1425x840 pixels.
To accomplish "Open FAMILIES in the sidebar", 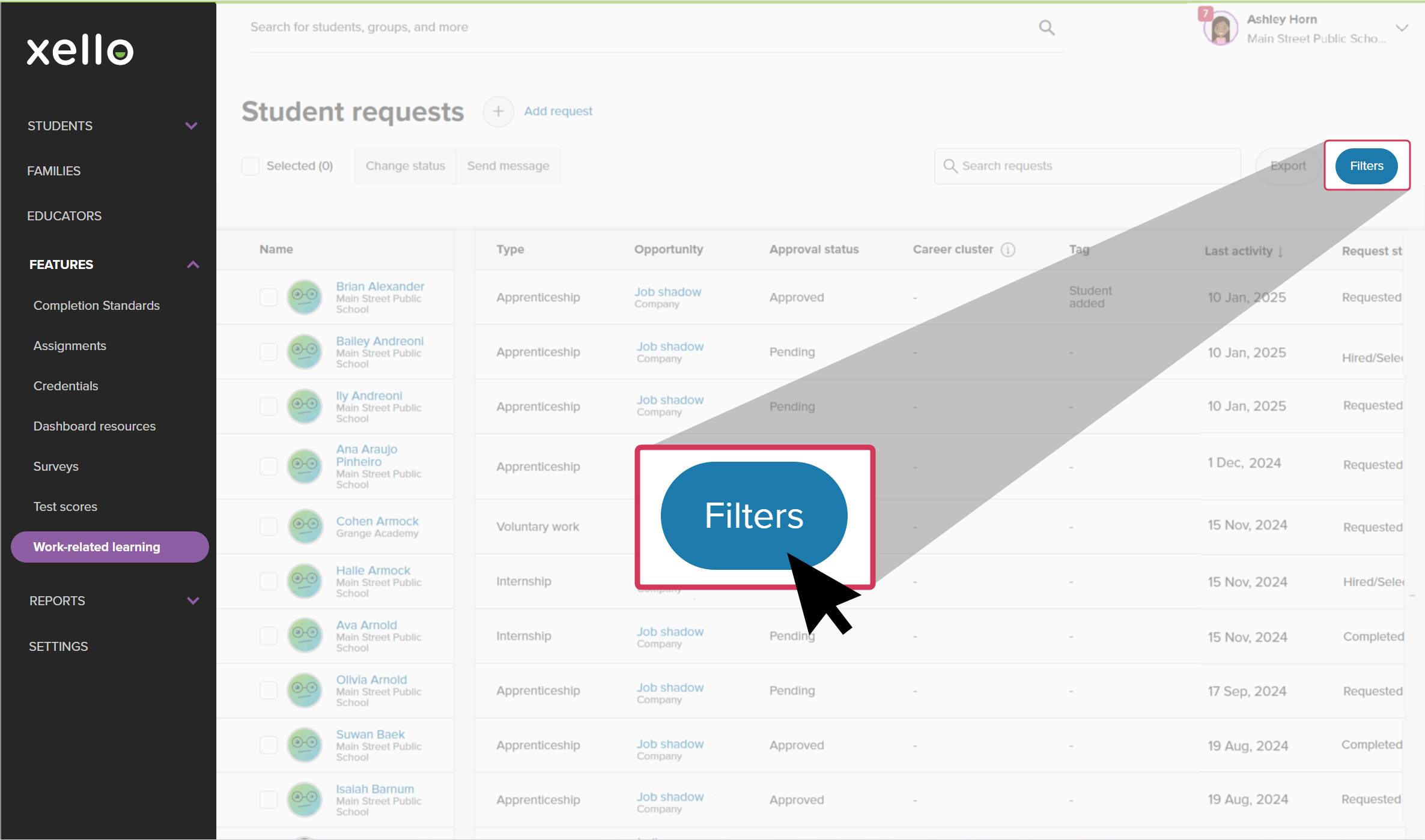I will tap(53, 171).
